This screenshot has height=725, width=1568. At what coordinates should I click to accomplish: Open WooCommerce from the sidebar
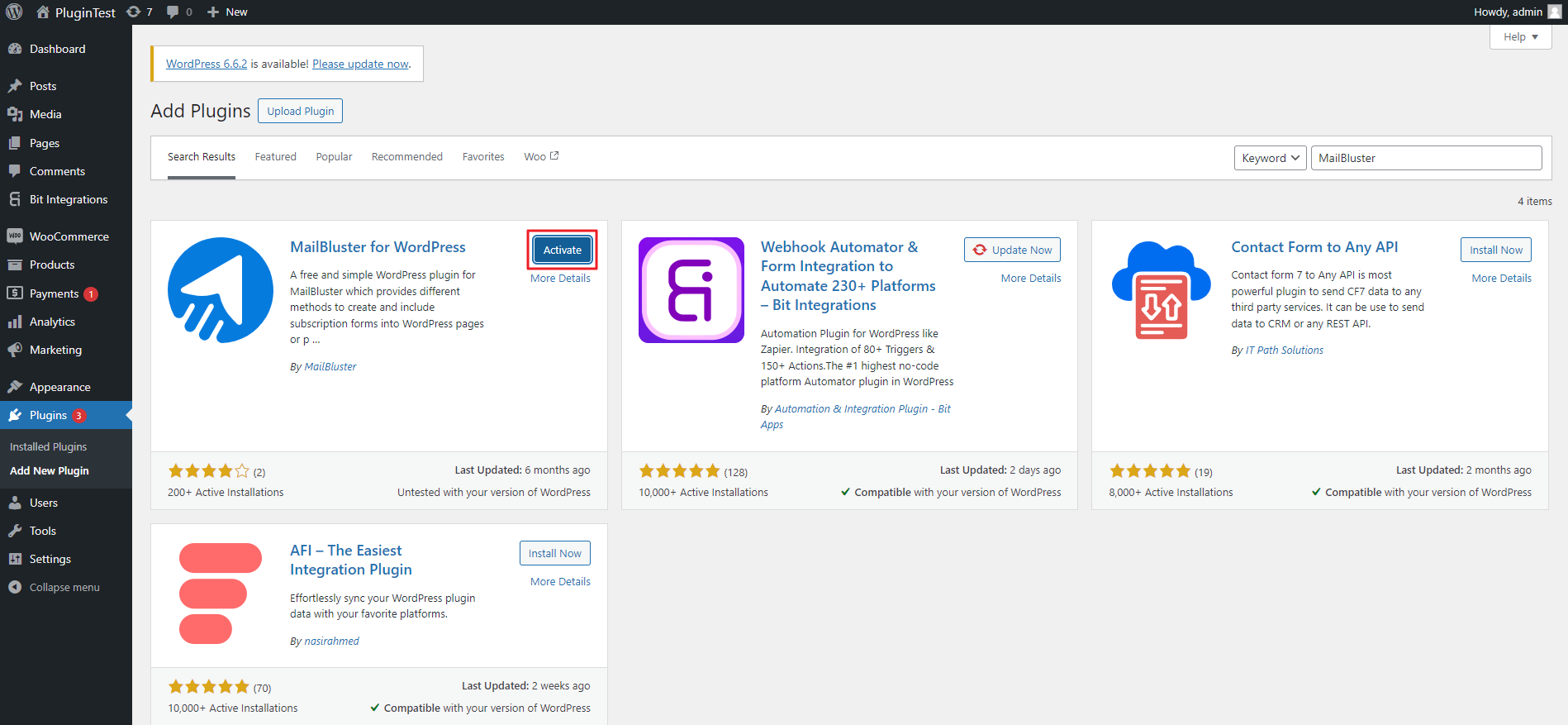pyautogui.click(x=69, y=236)
